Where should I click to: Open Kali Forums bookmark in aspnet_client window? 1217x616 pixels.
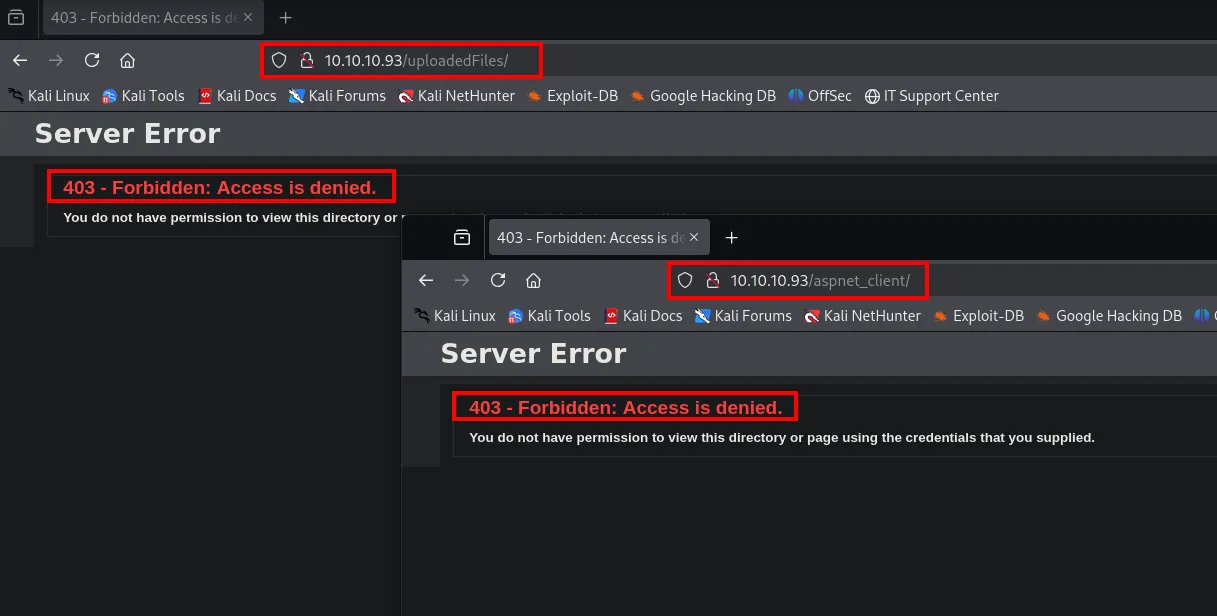coord(743,316)
